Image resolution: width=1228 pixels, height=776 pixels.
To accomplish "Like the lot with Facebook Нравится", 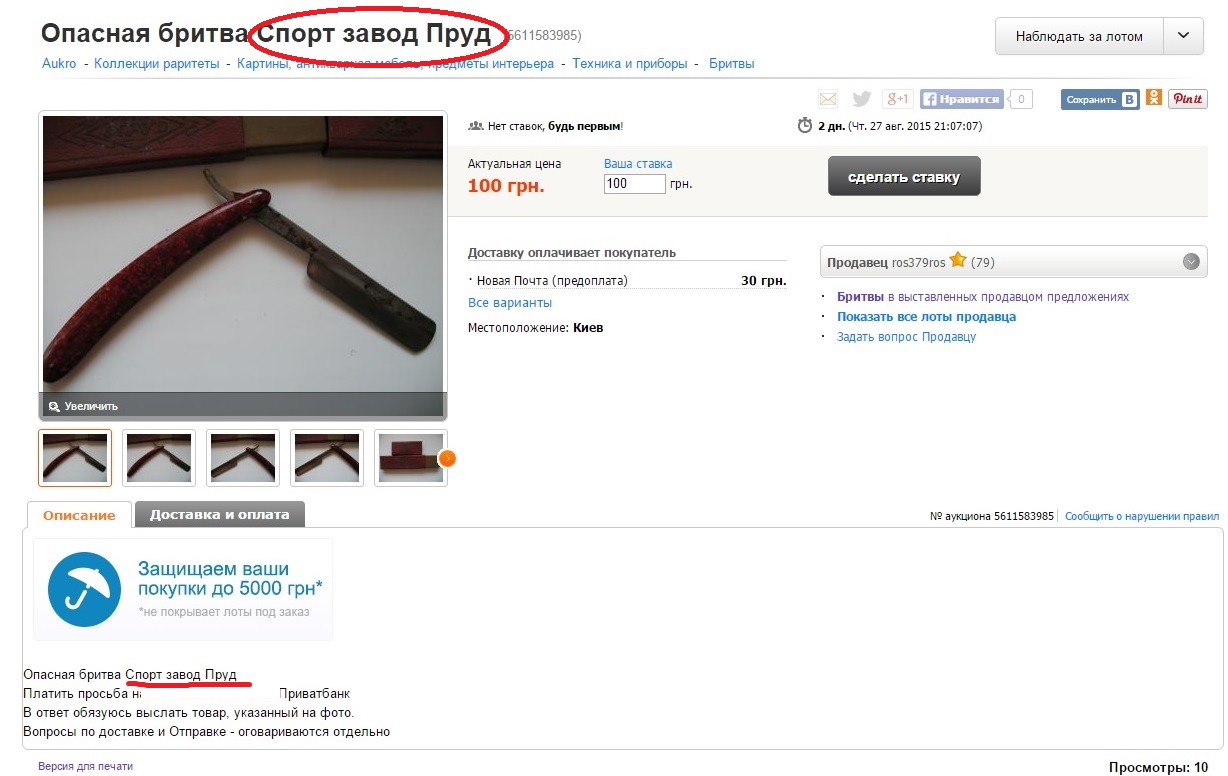I will coord(961,99).
